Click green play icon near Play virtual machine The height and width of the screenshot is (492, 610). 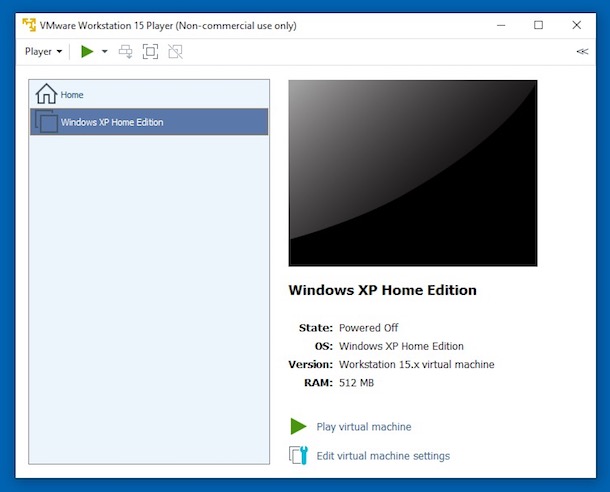click(x=298, y=426)
